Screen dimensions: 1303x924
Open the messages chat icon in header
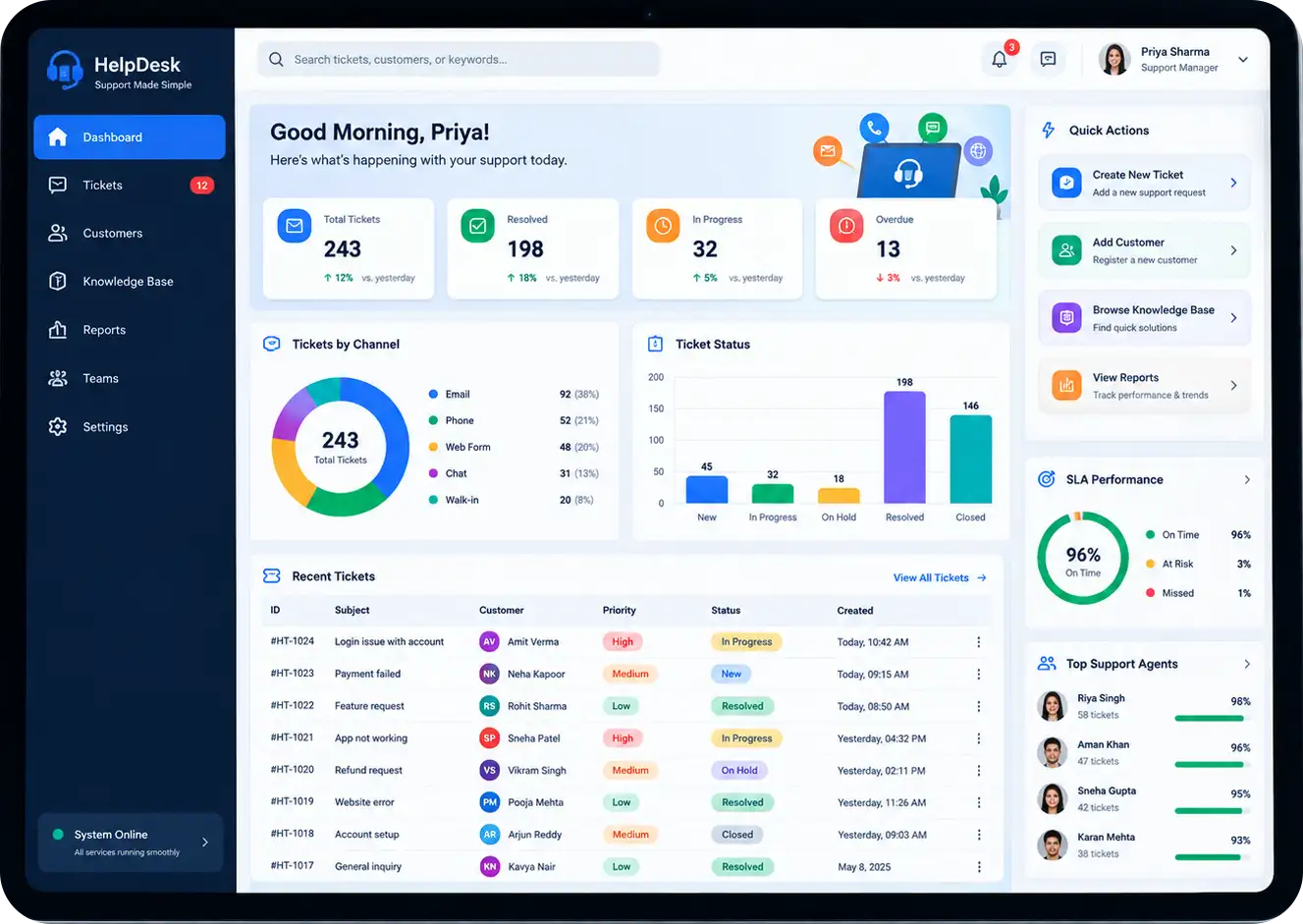coord(1049,59)
